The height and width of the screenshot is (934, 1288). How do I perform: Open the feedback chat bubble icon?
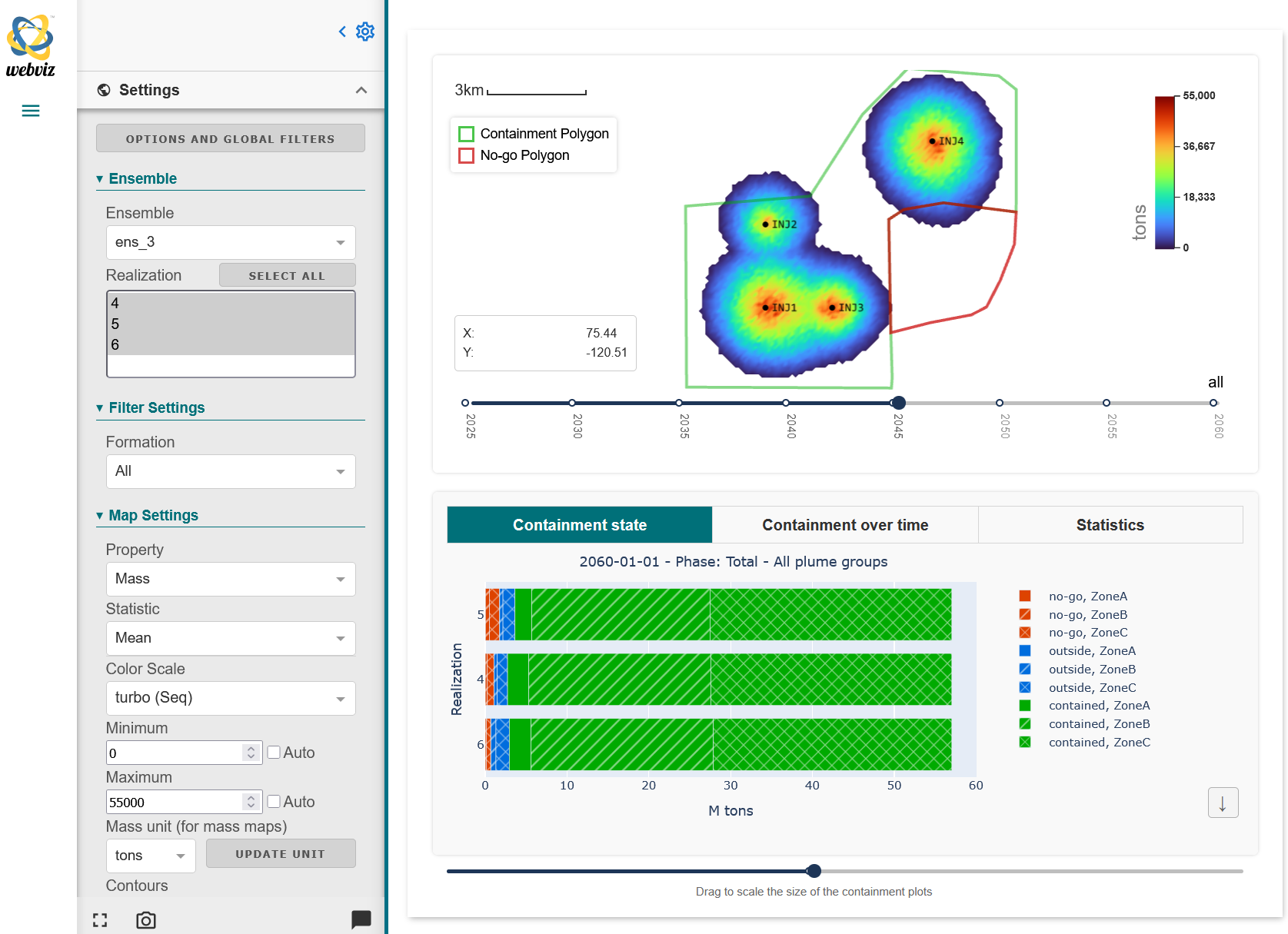(x=361, y=919)
